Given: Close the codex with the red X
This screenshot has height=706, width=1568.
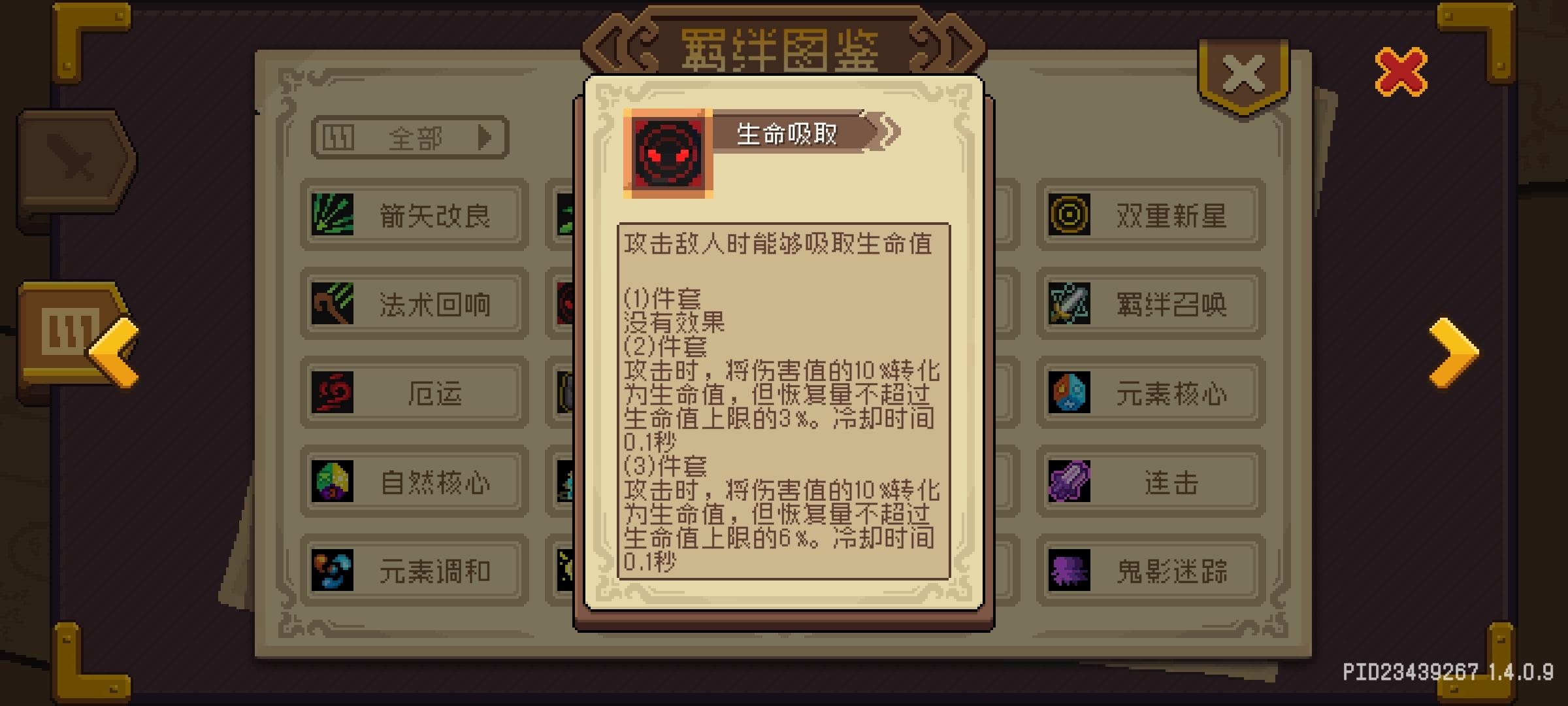Looking at the screenshot, I should click(x=1401, y=72).
